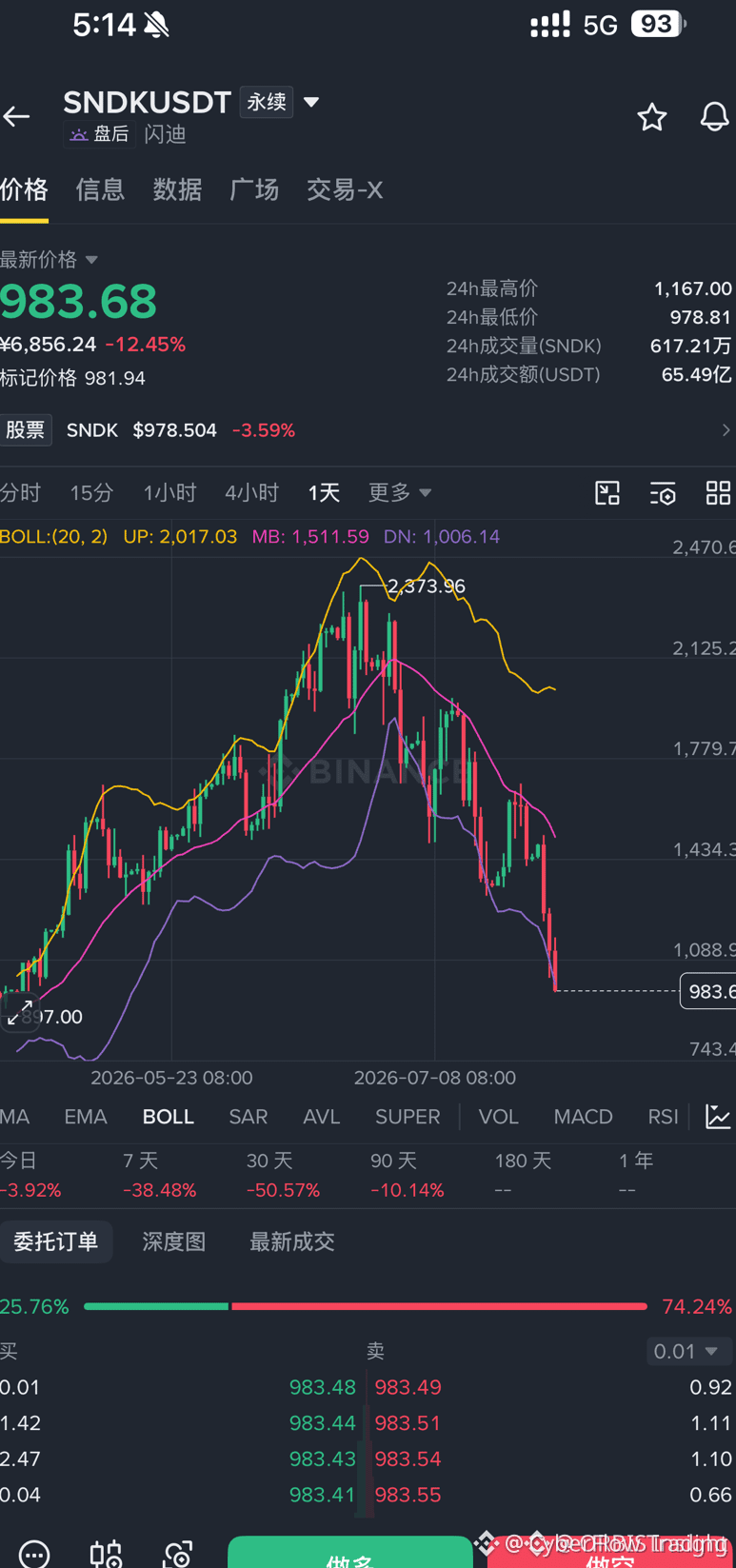Enable the MACD sub-indicator

point(584,1117)
